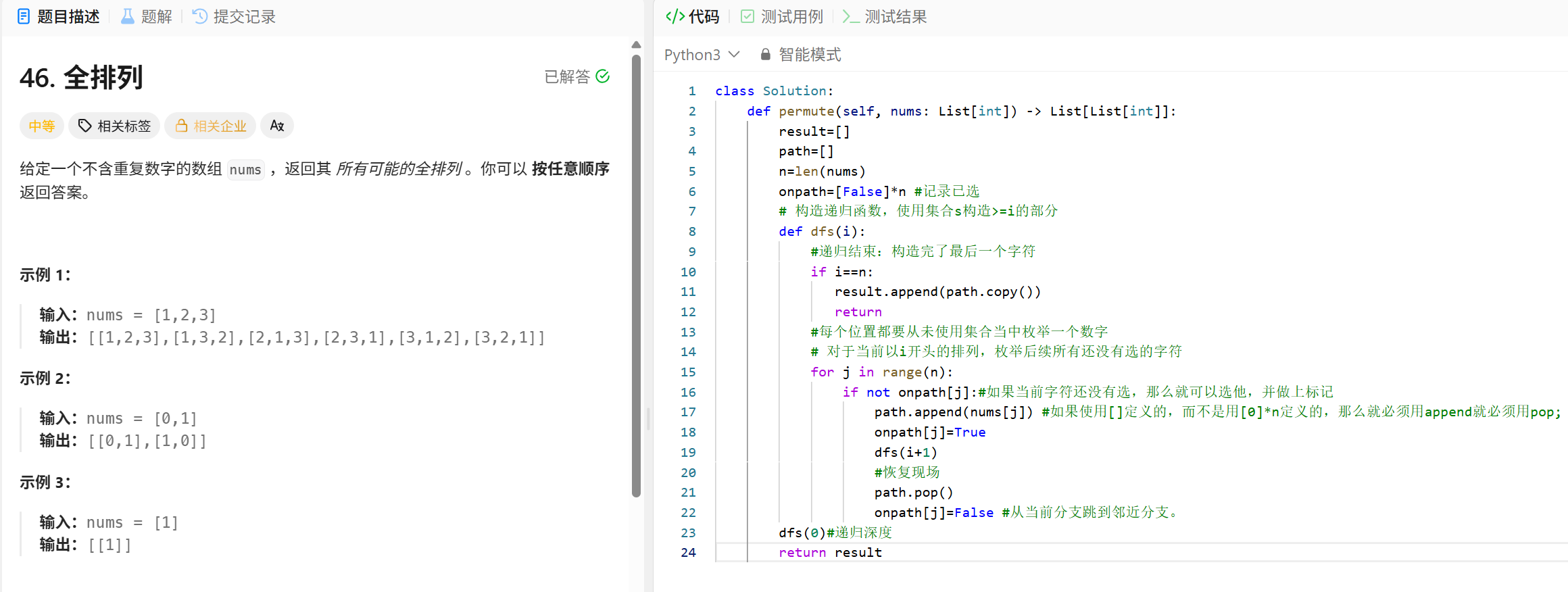Switch to the 题解 tab
Viewport: 1568px width, 592px height.
[x=146, y=16]
